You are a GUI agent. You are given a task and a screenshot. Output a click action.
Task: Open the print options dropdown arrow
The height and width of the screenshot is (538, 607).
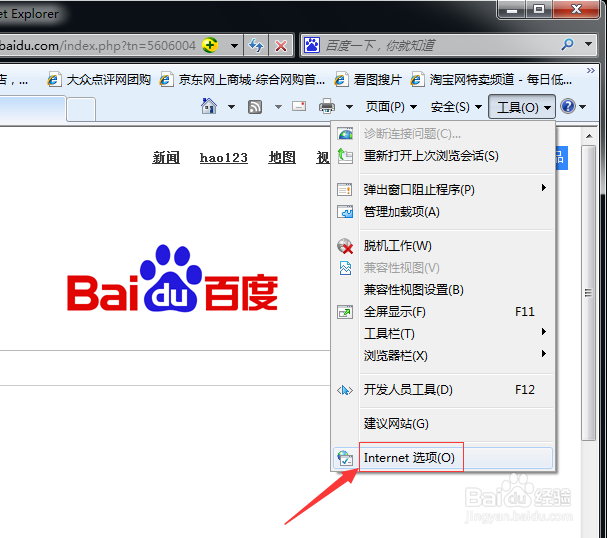(x=349, y=107)
